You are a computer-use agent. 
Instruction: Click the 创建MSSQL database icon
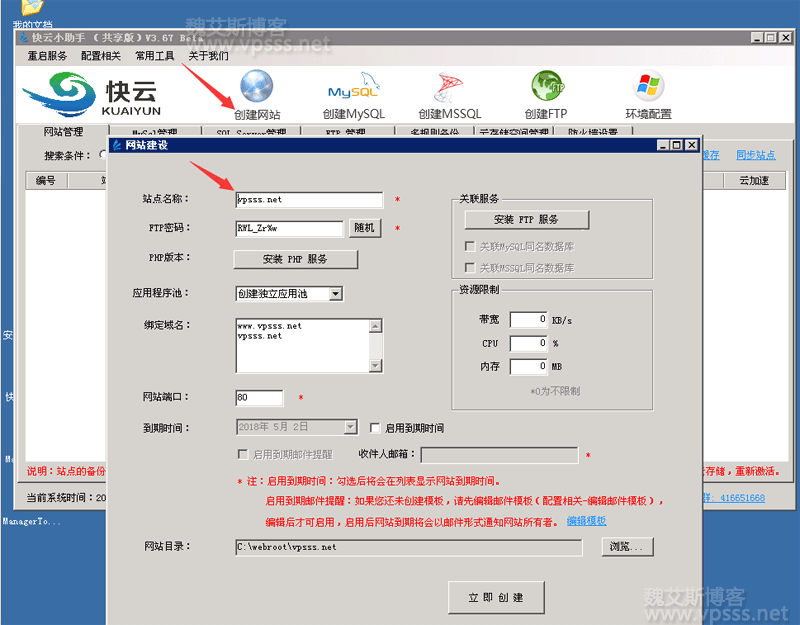click(x=449, y=89)
